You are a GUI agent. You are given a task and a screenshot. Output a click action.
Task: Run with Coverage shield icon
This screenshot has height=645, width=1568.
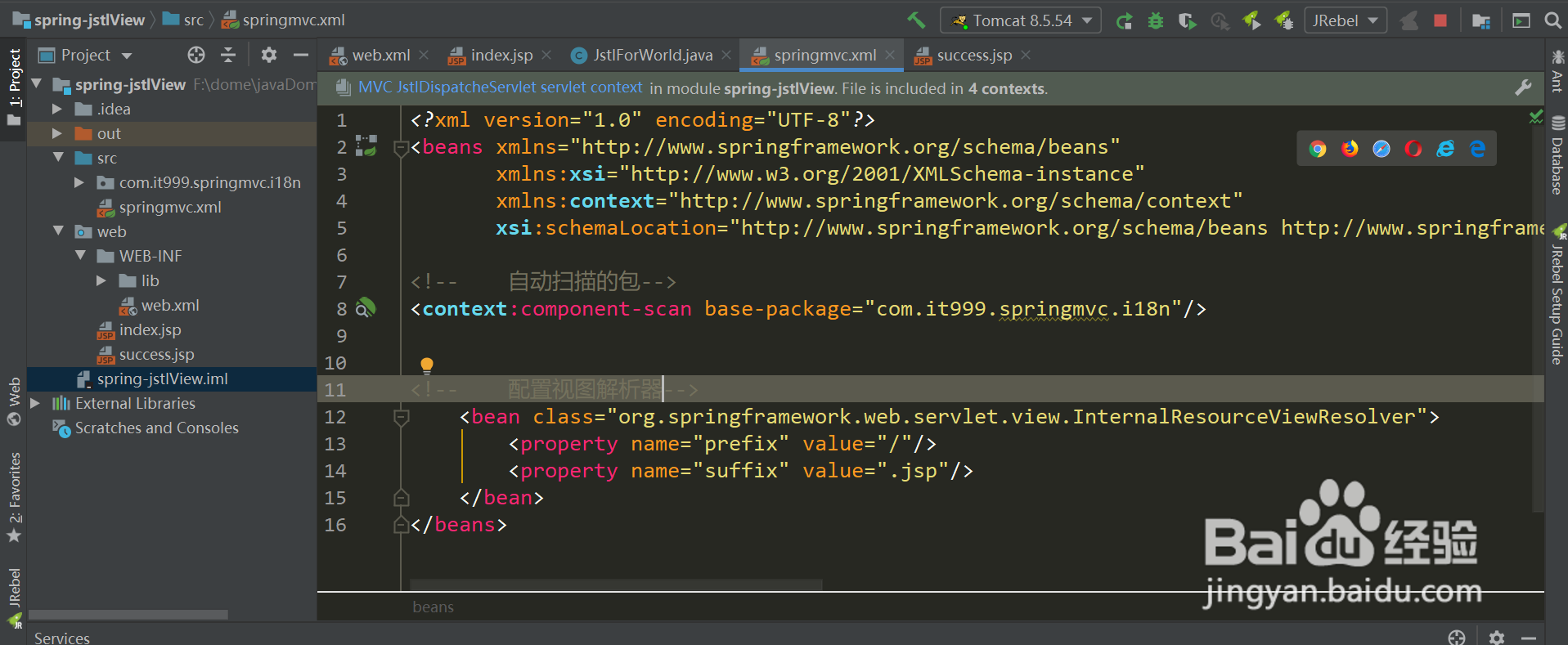click(x=1187, y=21)
